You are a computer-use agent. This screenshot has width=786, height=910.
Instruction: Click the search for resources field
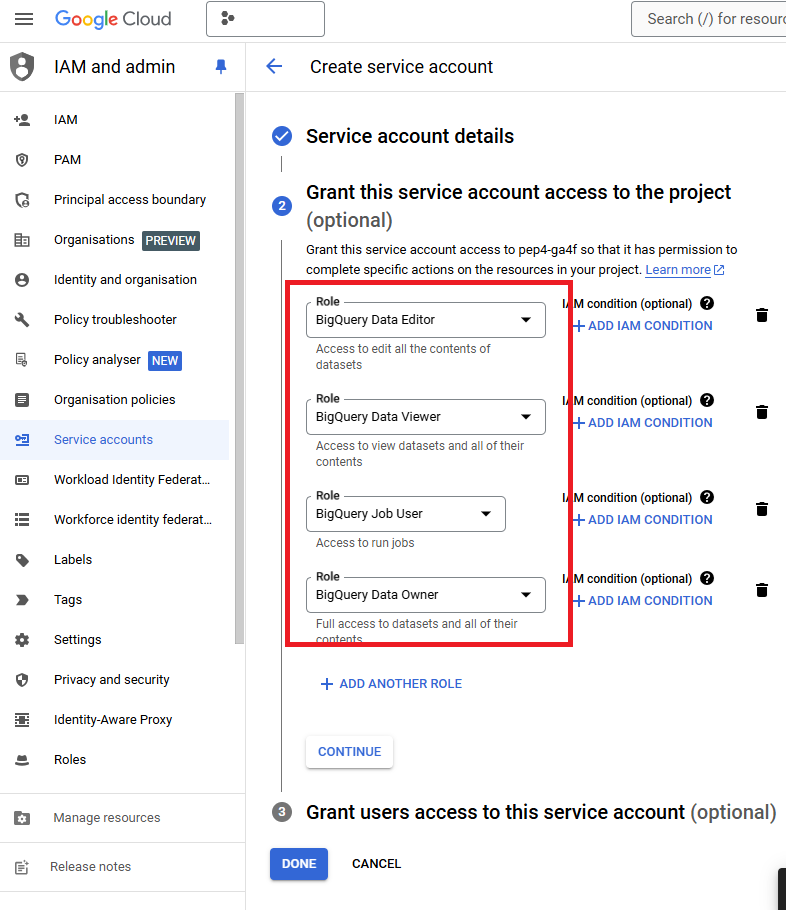(x=712, y=19)
